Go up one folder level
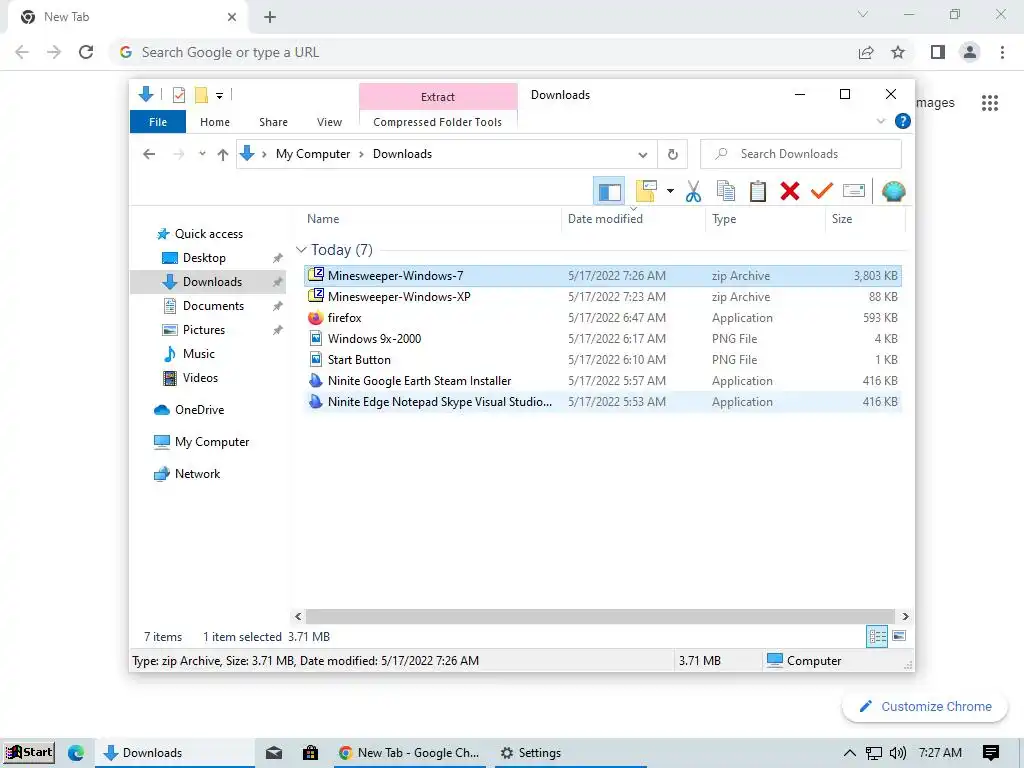 point(223,154)
